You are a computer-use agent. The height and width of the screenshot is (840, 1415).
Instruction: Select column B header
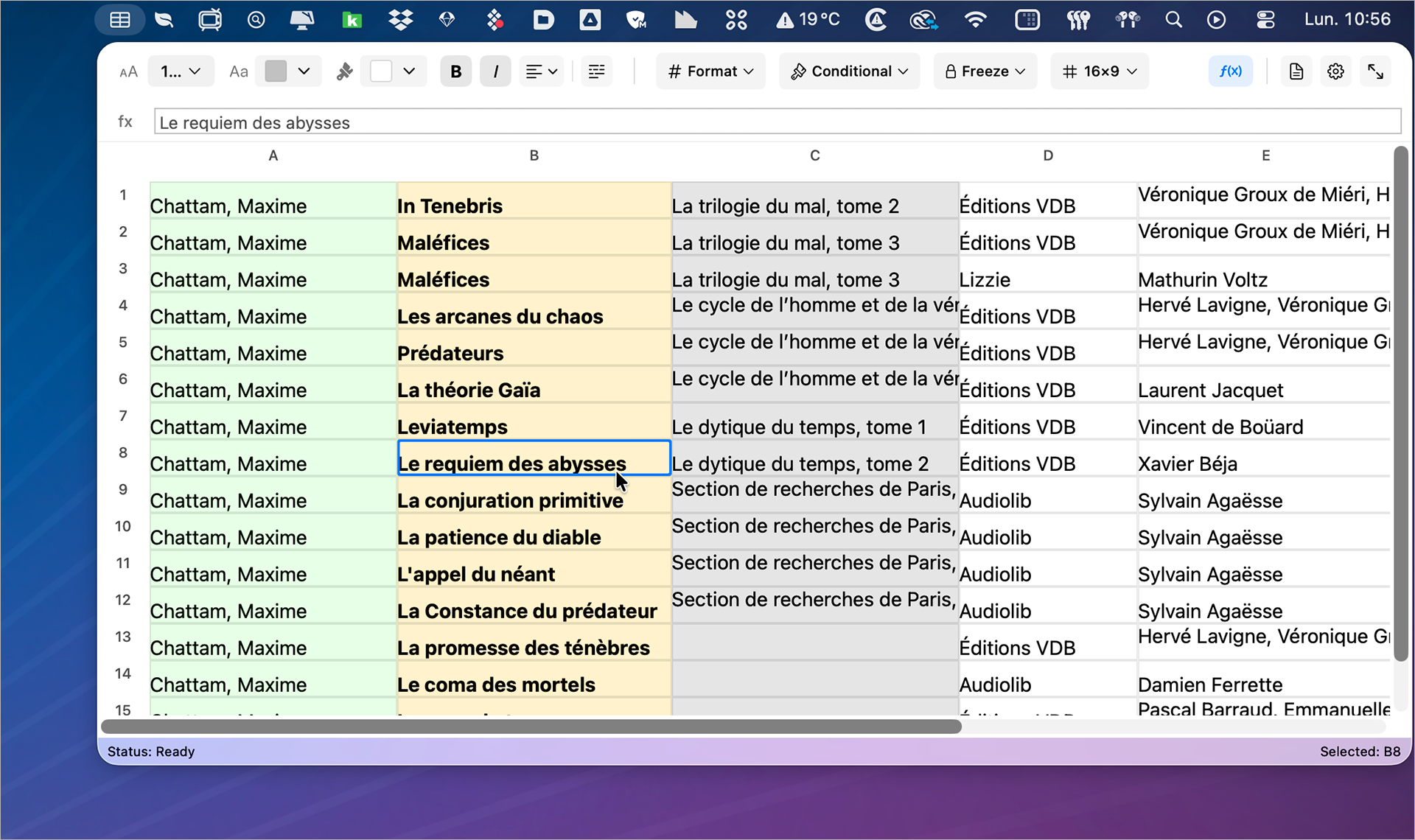point(534,155)
